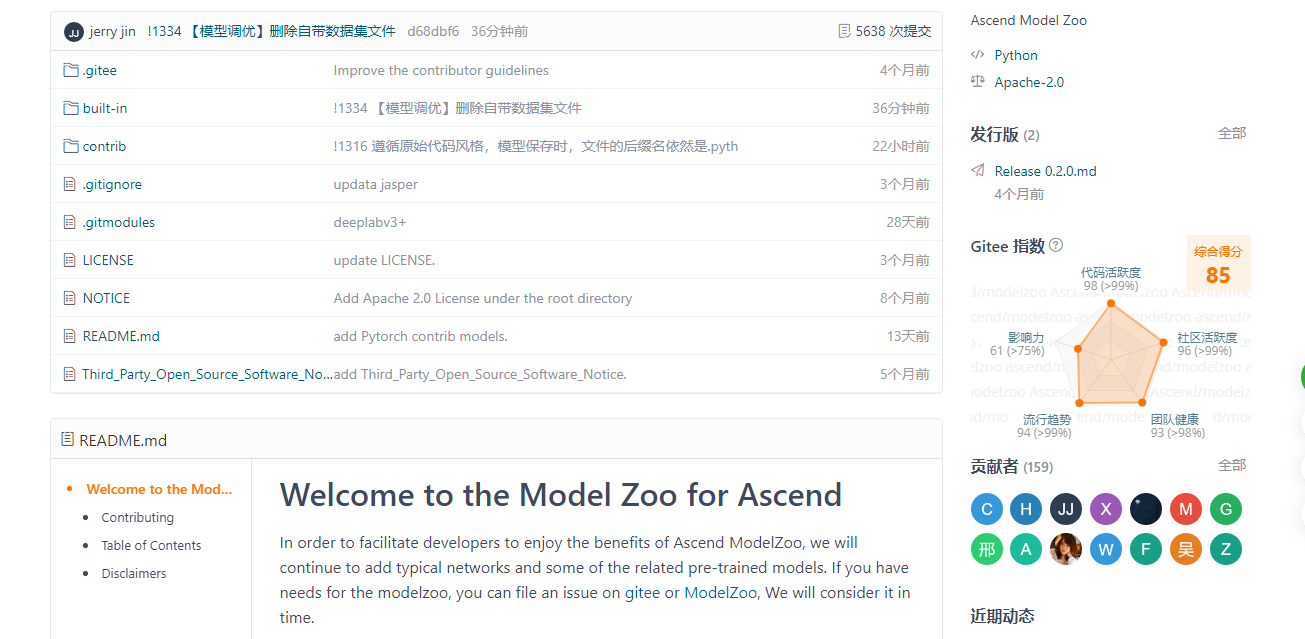Click the JJ avatar beside jerry jin commit

tap(74, 32)
